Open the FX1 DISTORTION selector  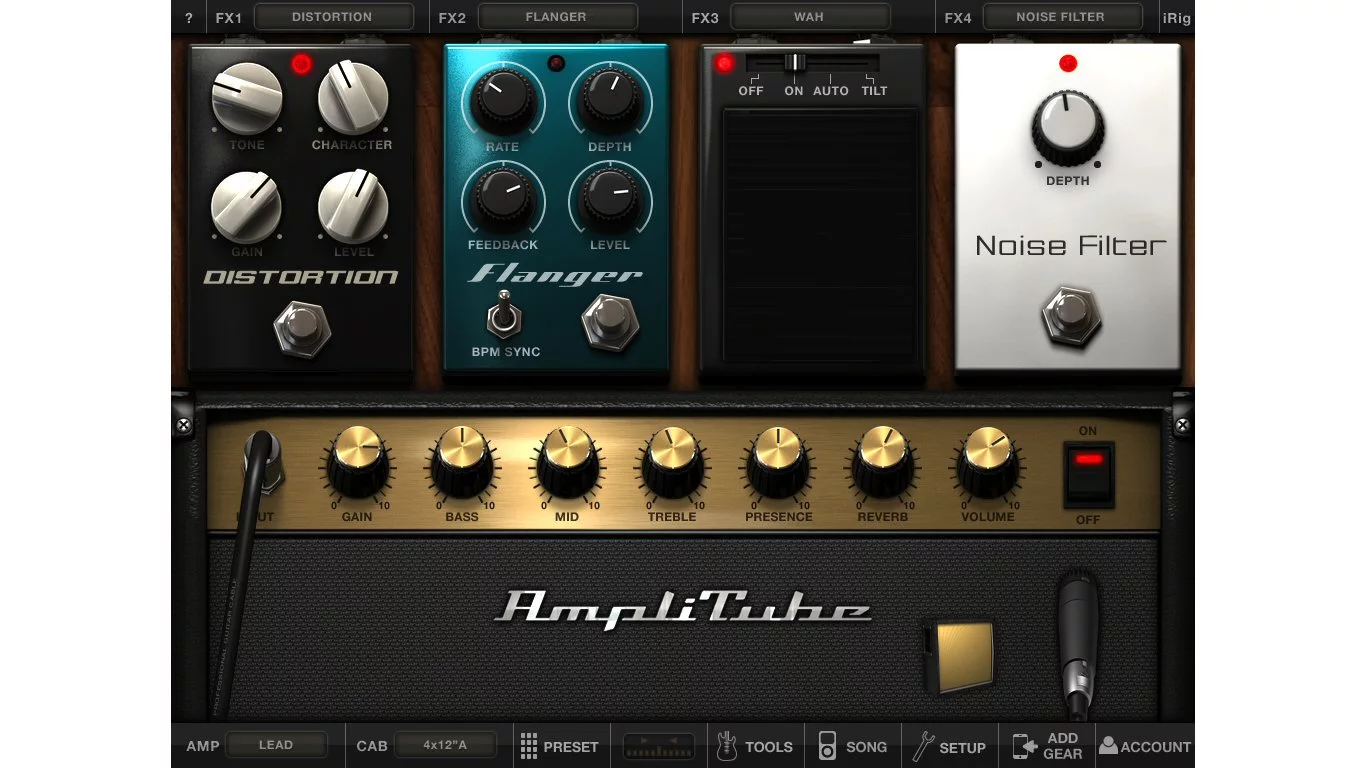coord(334,16)
